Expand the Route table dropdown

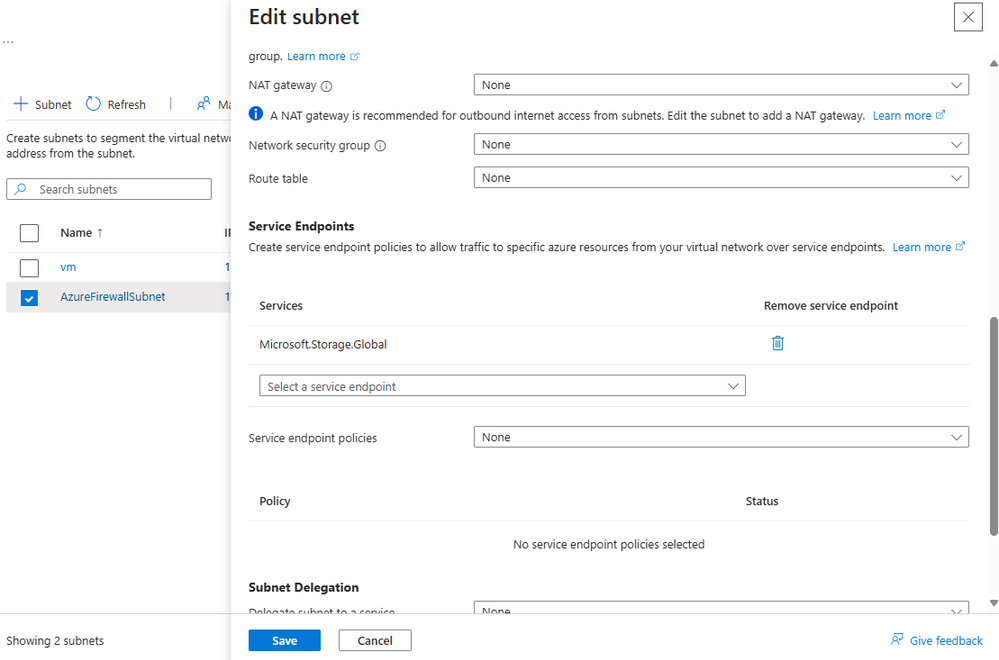click(720, 178)
